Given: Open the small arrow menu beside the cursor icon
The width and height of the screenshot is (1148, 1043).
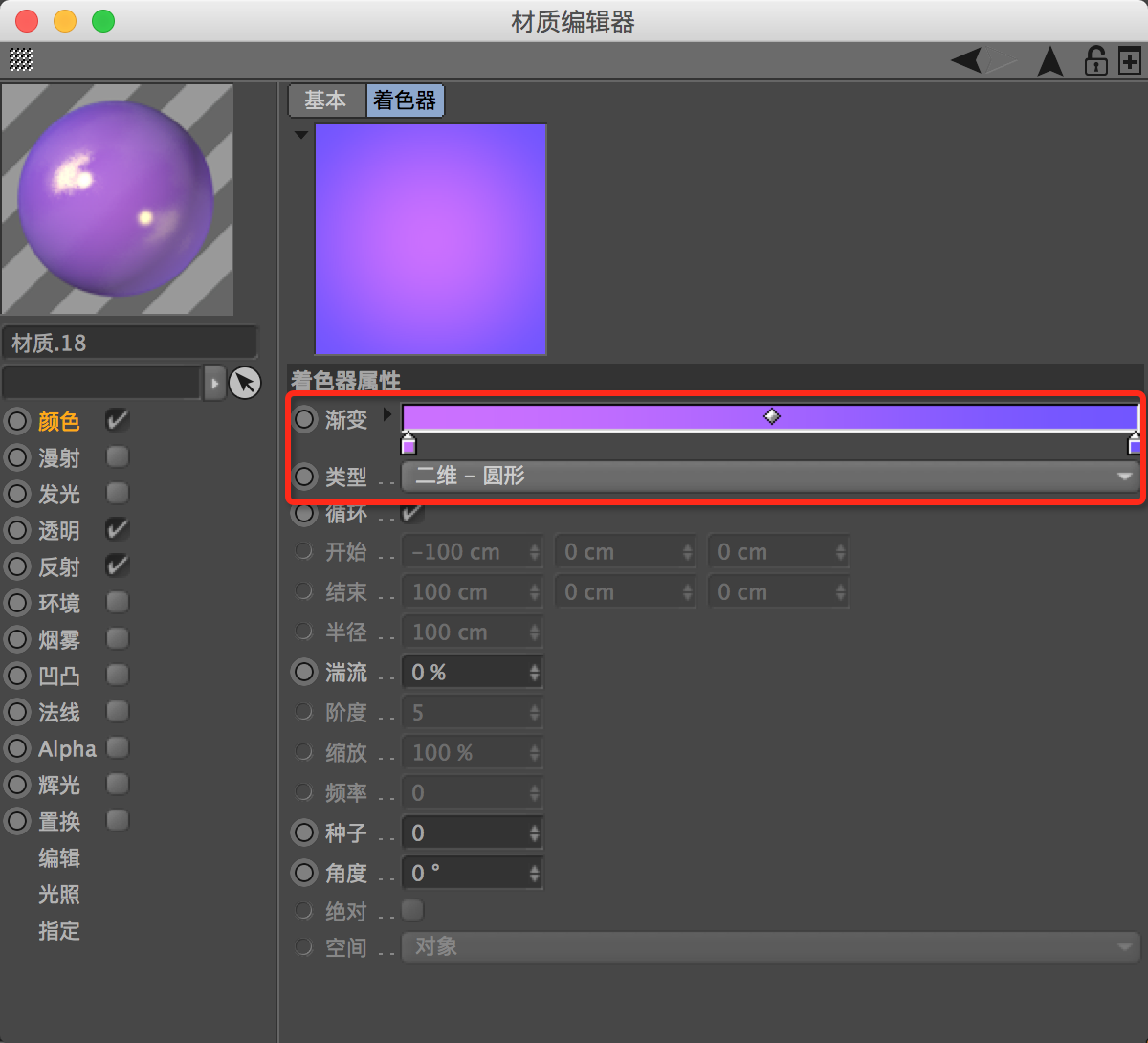Looking at the screenshot, I should (x=214, y=384).
